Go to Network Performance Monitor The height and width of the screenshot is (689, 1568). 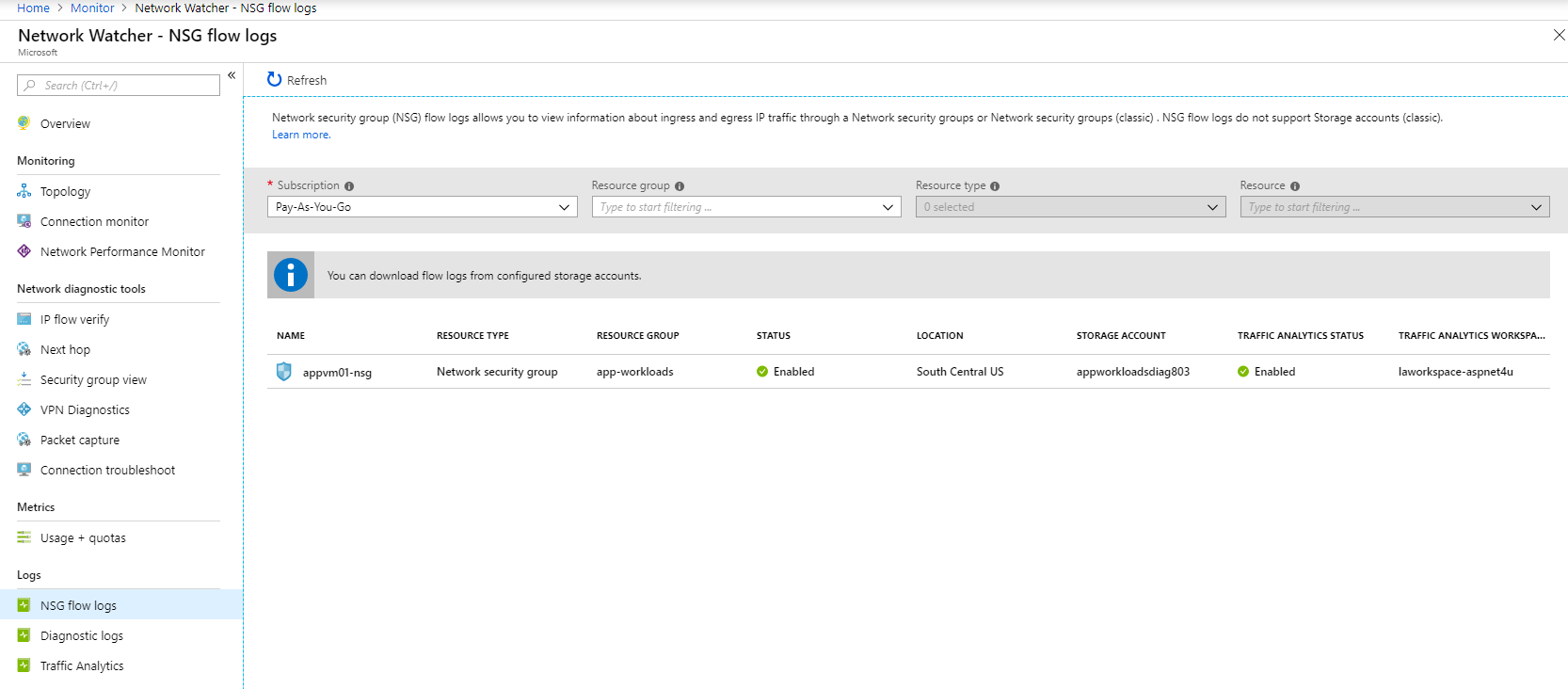tap(122, 251)
